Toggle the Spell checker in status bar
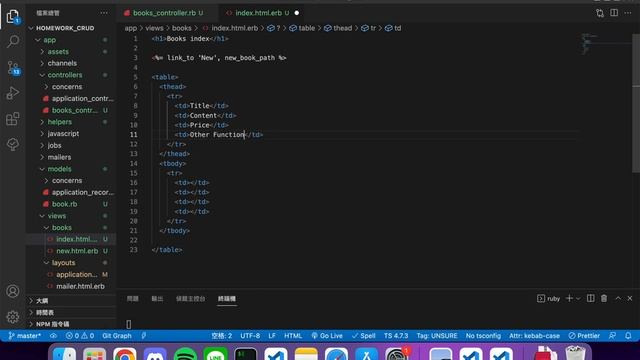Viewport: 640px width, 360px height. coord(363,336)
